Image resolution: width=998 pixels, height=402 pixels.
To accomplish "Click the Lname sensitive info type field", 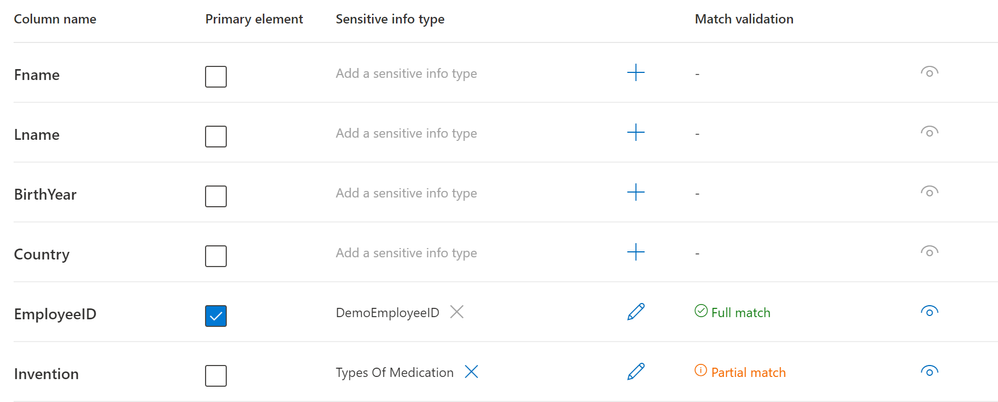I will 406,133.
